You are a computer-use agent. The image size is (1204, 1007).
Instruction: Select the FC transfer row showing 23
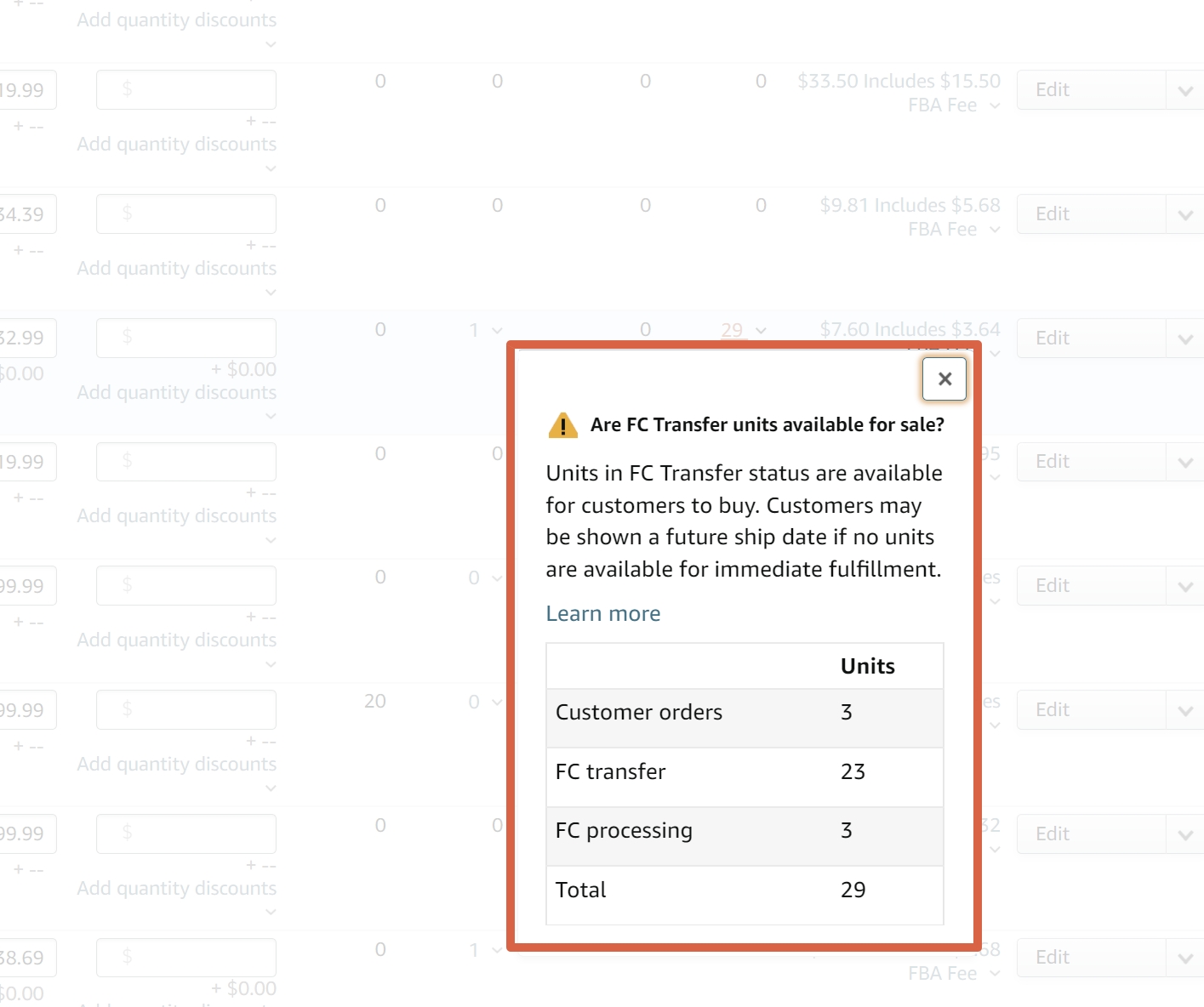point(744,772)
